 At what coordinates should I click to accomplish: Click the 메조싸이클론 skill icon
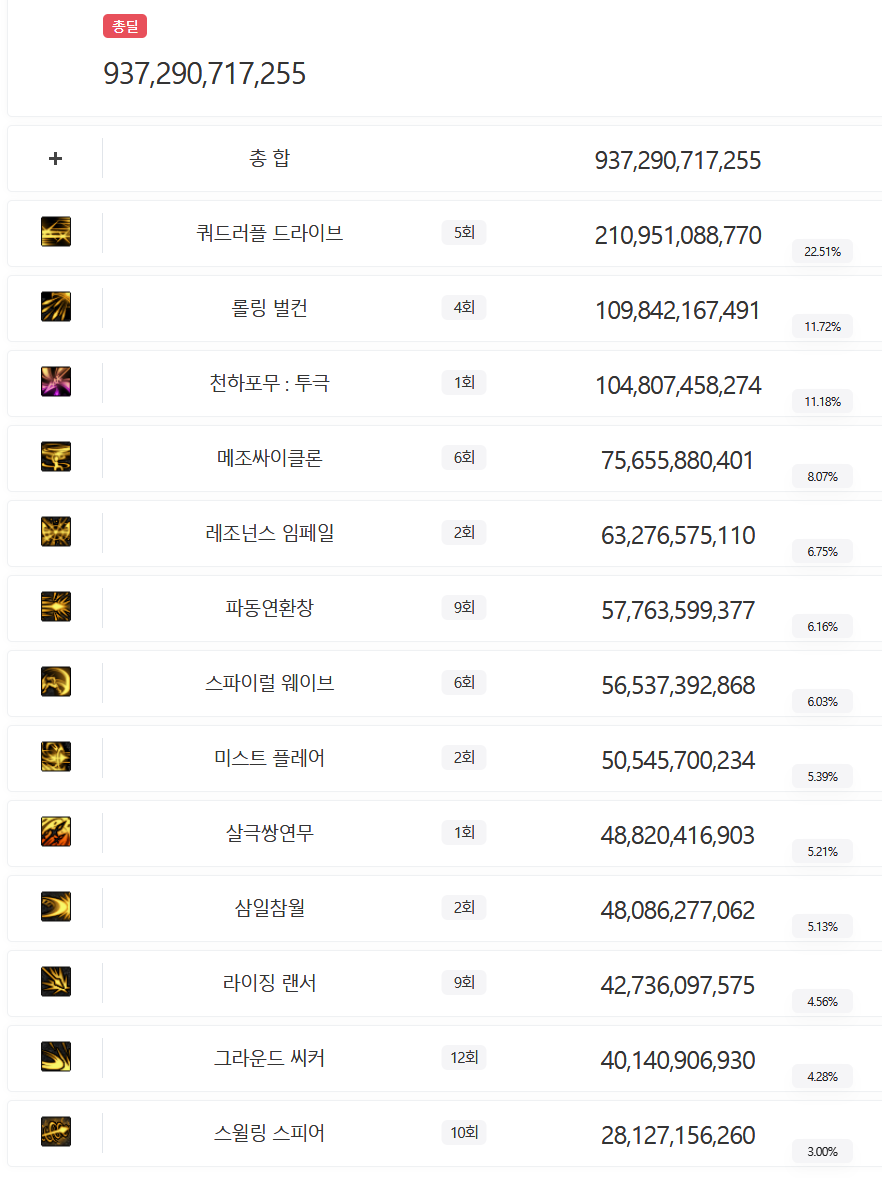(56, 457)
